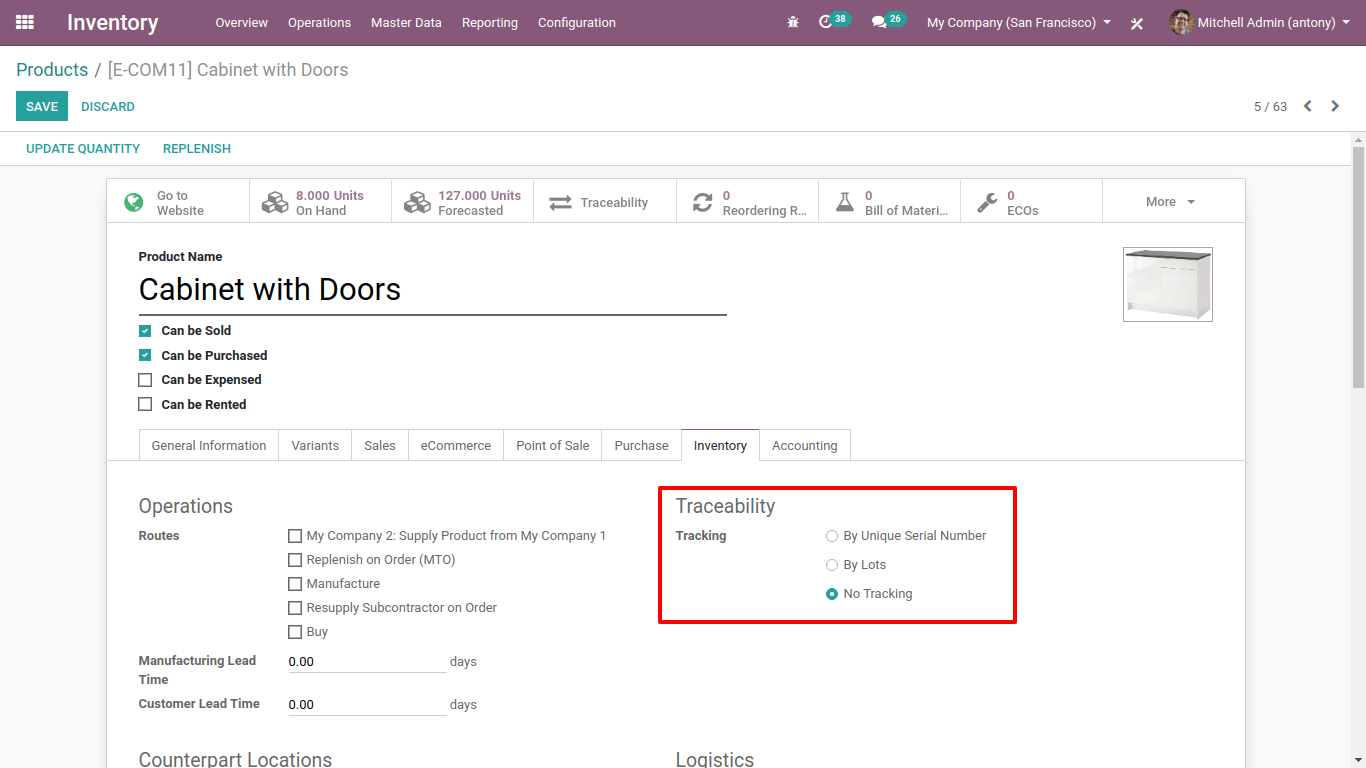Screen dimensions: 1366x768
Task: Switch to Inventory tab
Action: (720, 446)
